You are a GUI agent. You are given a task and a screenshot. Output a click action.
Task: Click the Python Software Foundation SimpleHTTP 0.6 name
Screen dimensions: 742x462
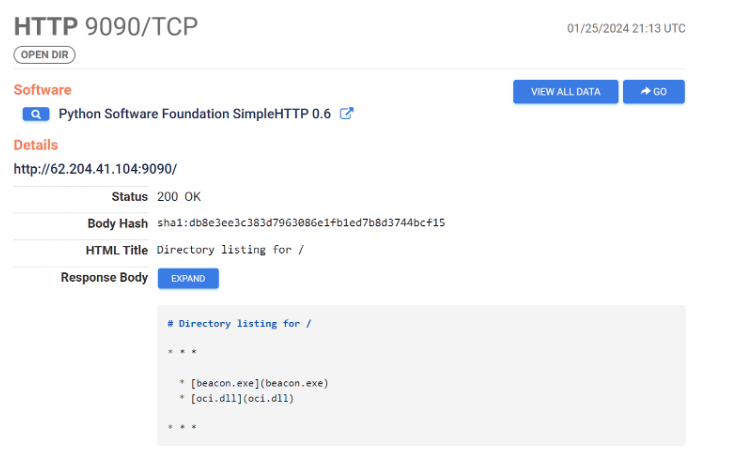[x=194, y=114]
